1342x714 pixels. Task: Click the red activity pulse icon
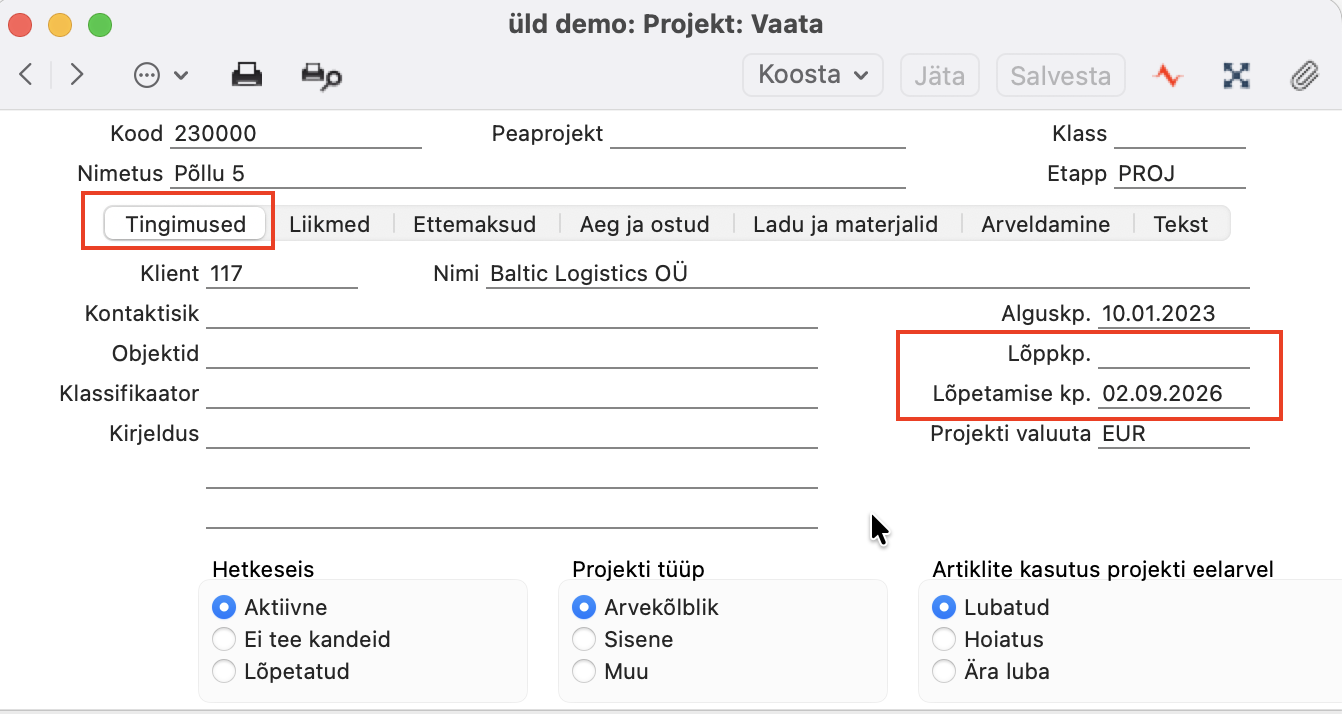[1168, 75]
